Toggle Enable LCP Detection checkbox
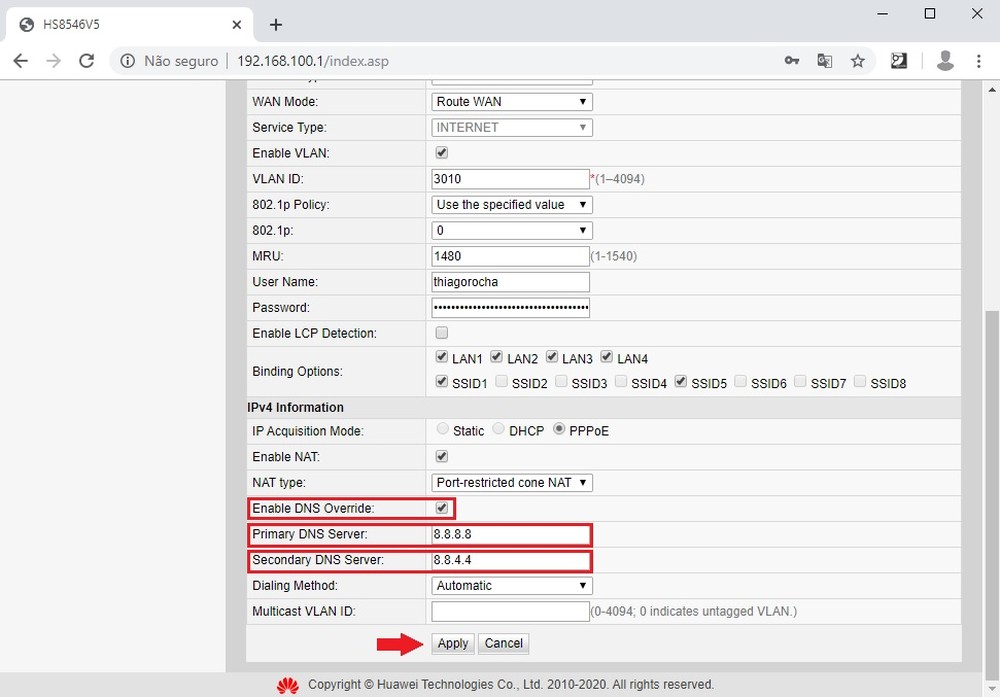This screenshot has width=1000, height=697. (x=441, y=333)
